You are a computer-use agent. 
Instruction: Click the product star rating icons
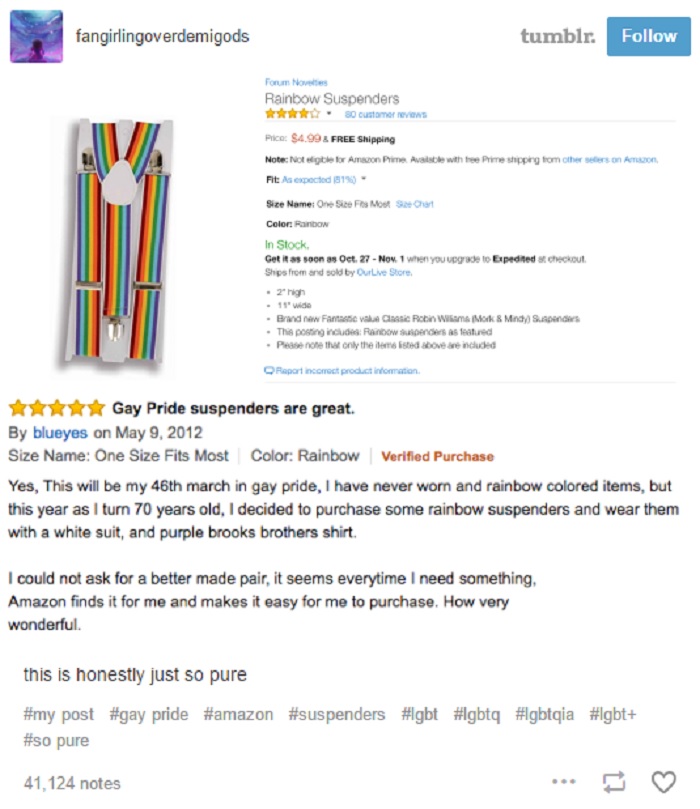point(292,114)
